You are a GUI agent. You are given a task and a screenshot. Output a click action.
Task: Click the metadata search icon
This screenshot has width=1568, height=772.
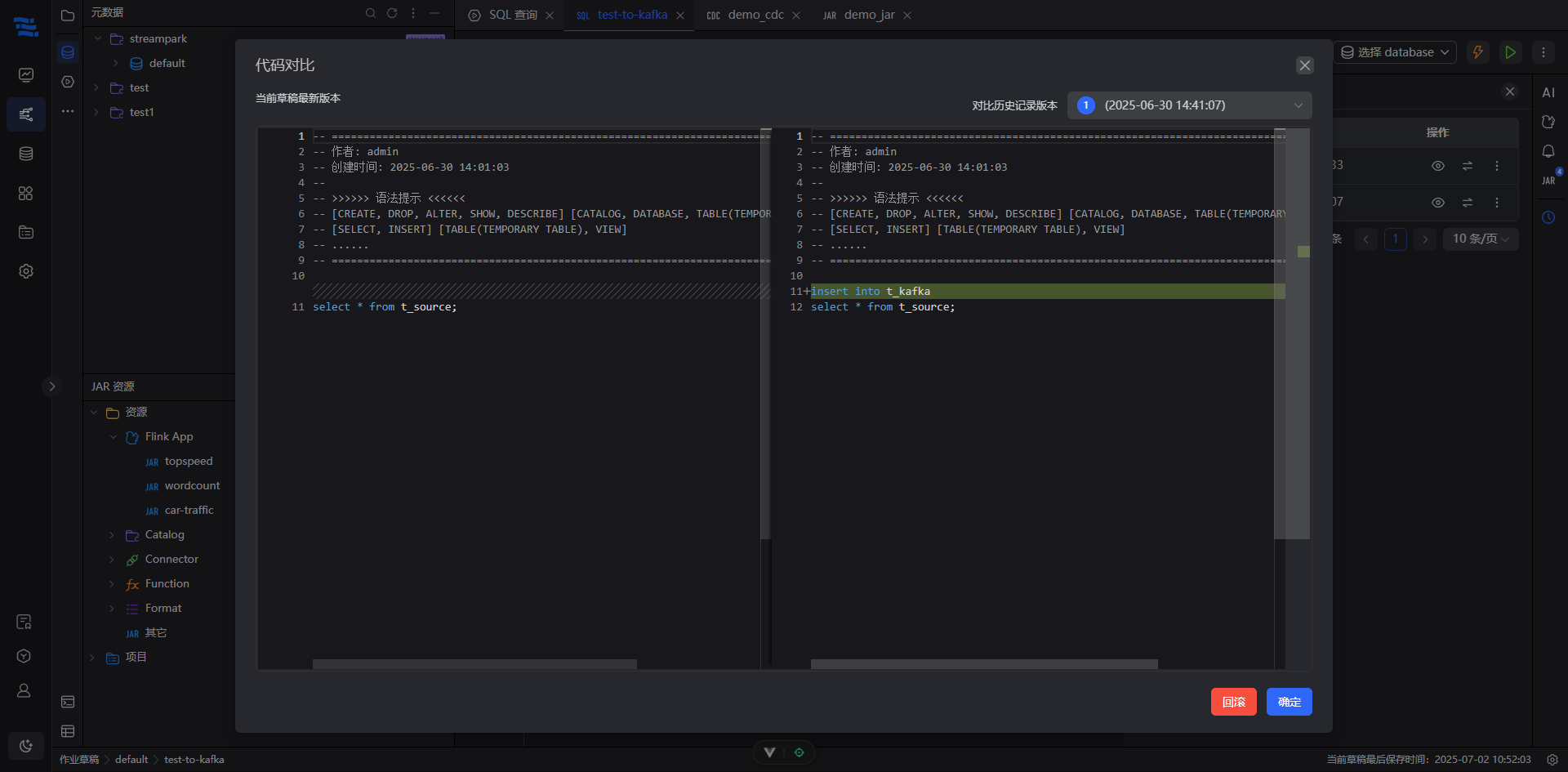371,13
